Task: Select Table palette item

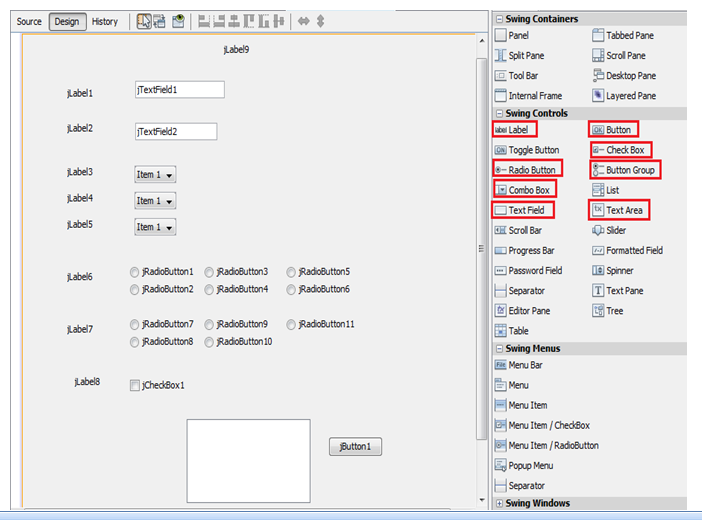Action: [512, 331]
